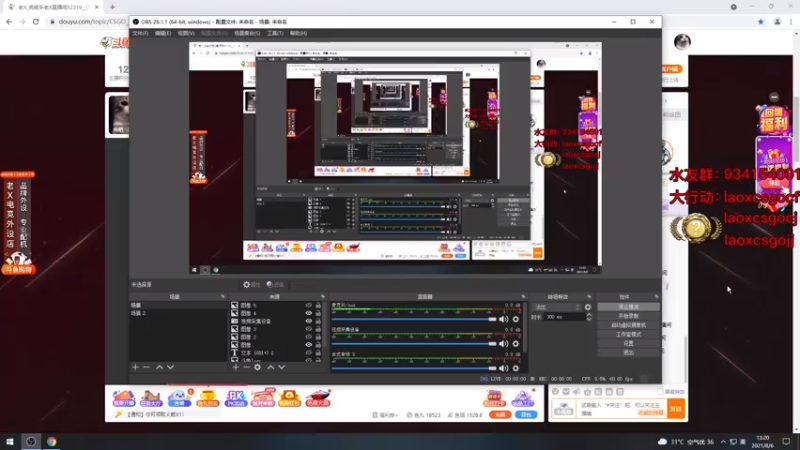This screenshot has height=450, width=800.
Task: Open scene transition properties gear
Action: point(588,307)
